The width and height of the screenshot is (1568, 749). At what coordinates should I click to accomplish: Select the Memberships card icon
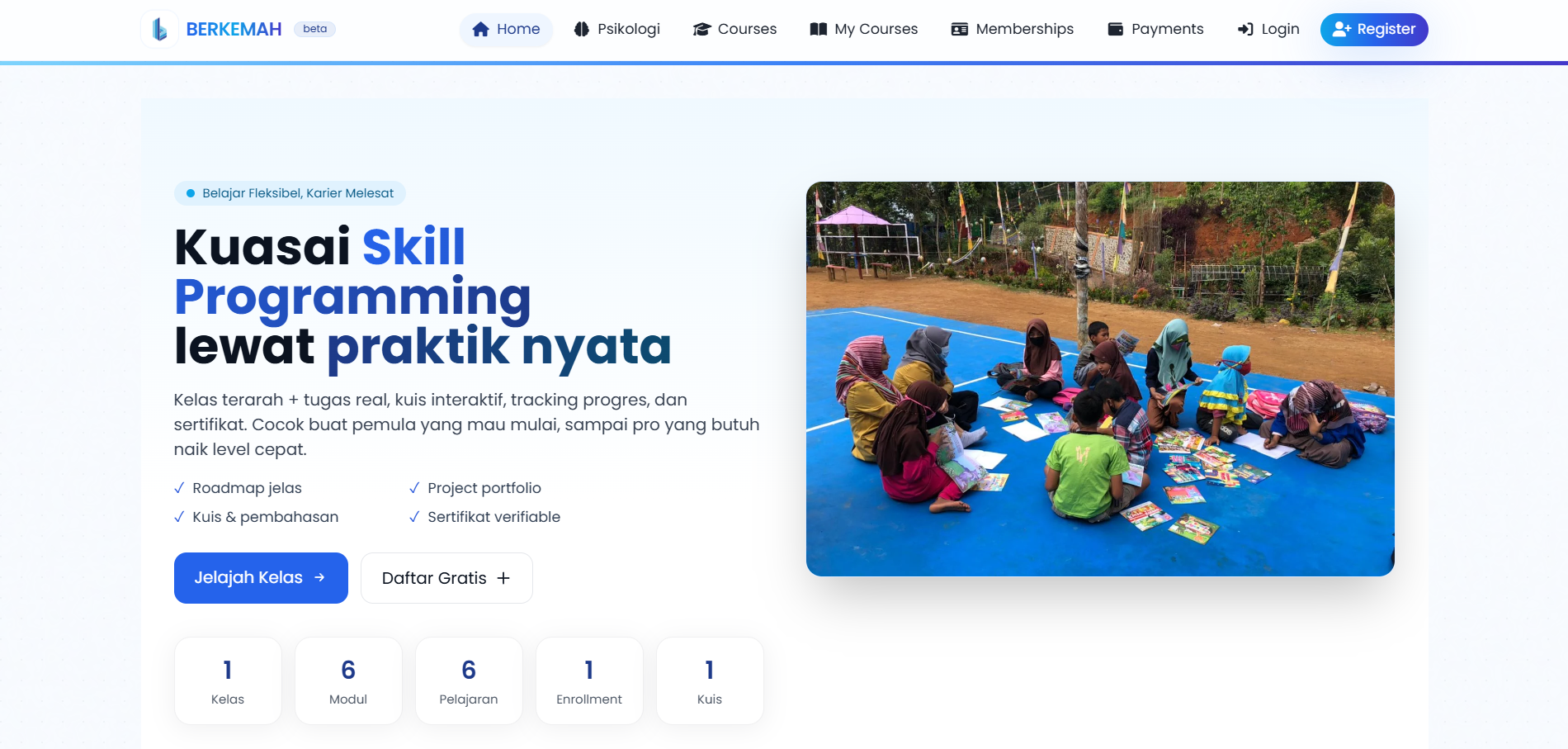click(959, 29)
